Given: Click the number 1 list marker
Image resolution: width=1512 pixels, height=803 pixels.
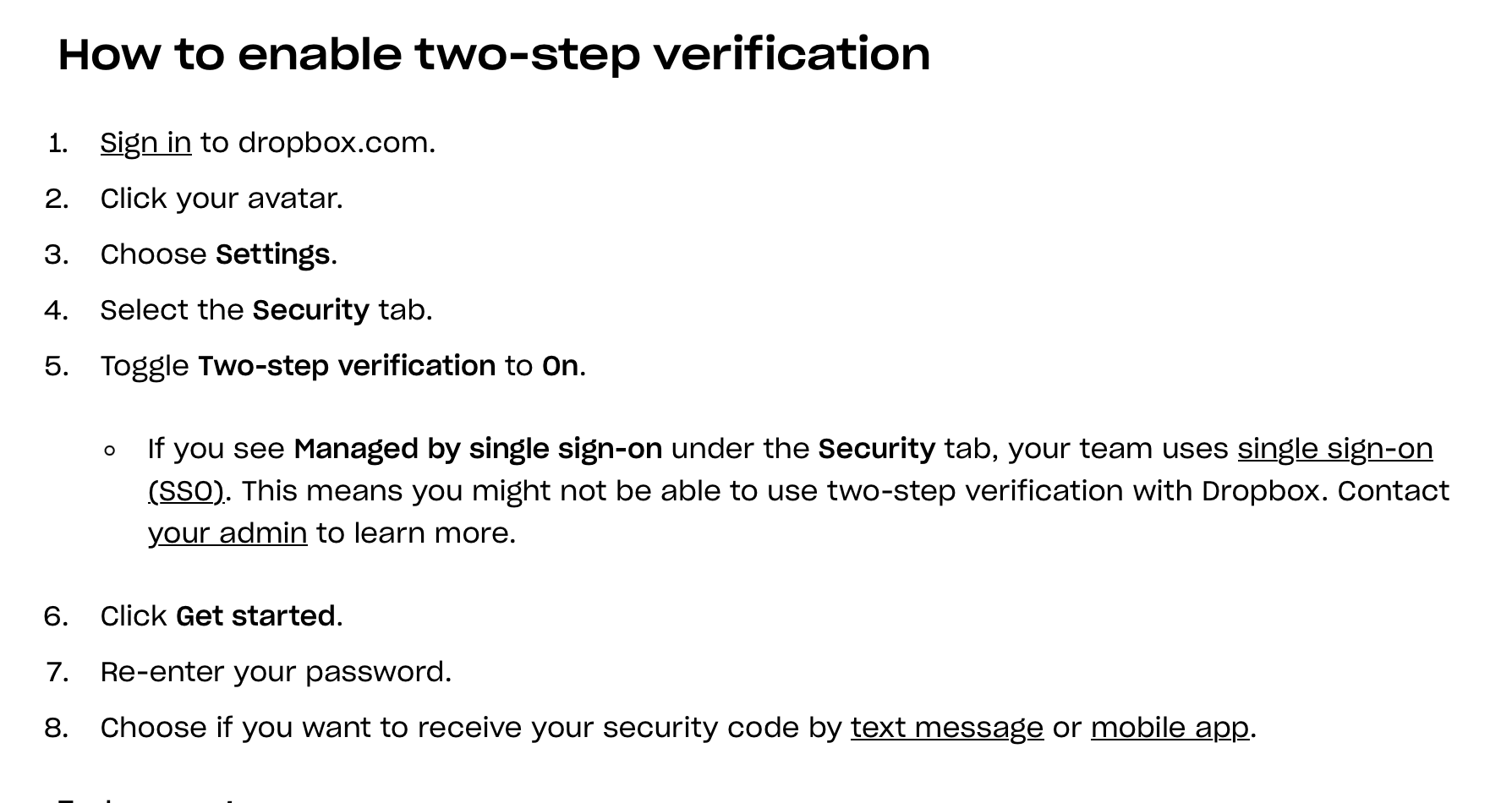Looking at the screenshot, I should (58, 143).
